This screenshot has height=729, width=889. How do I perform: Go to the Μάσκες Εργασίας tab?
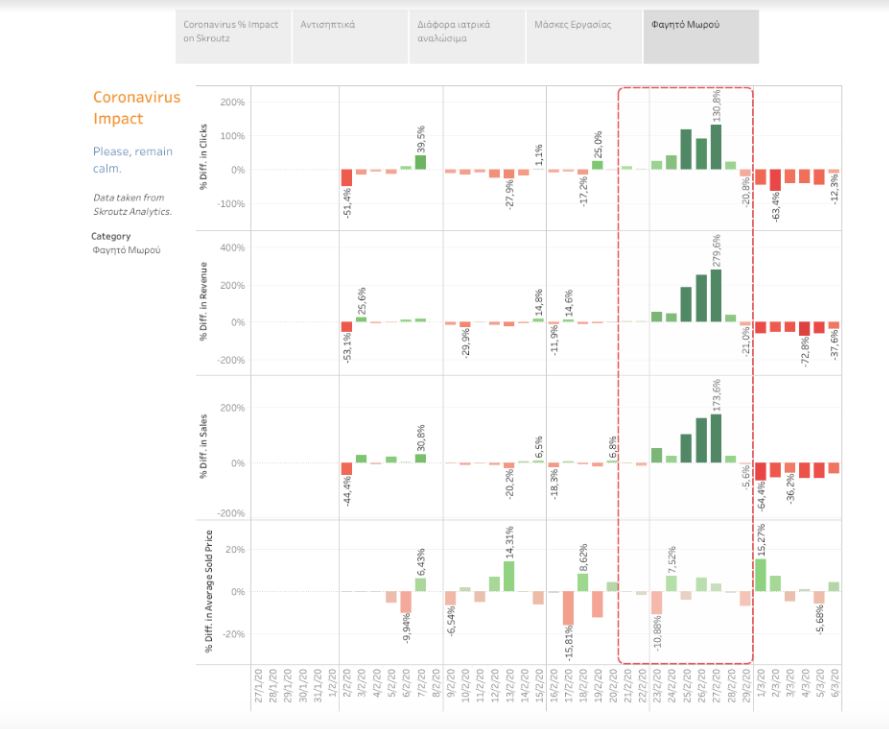click(x=583, y=38)
